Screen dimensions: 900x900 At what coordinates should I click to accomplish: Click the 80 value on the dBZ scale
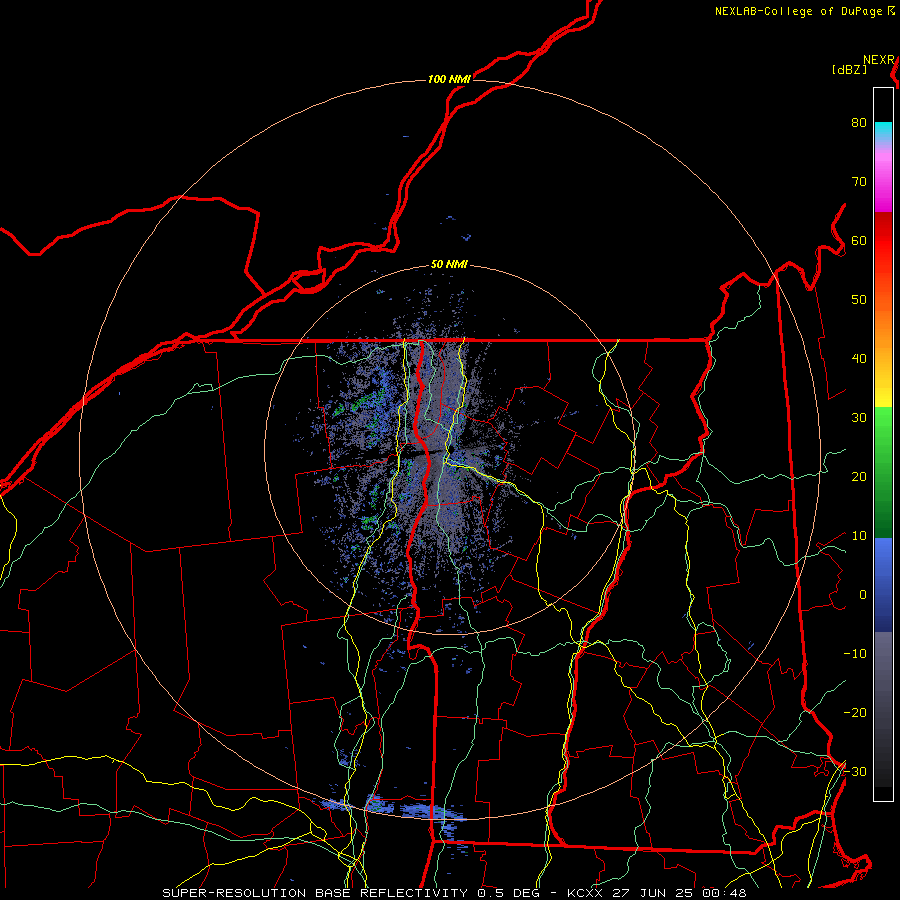(x=859, y=122)
